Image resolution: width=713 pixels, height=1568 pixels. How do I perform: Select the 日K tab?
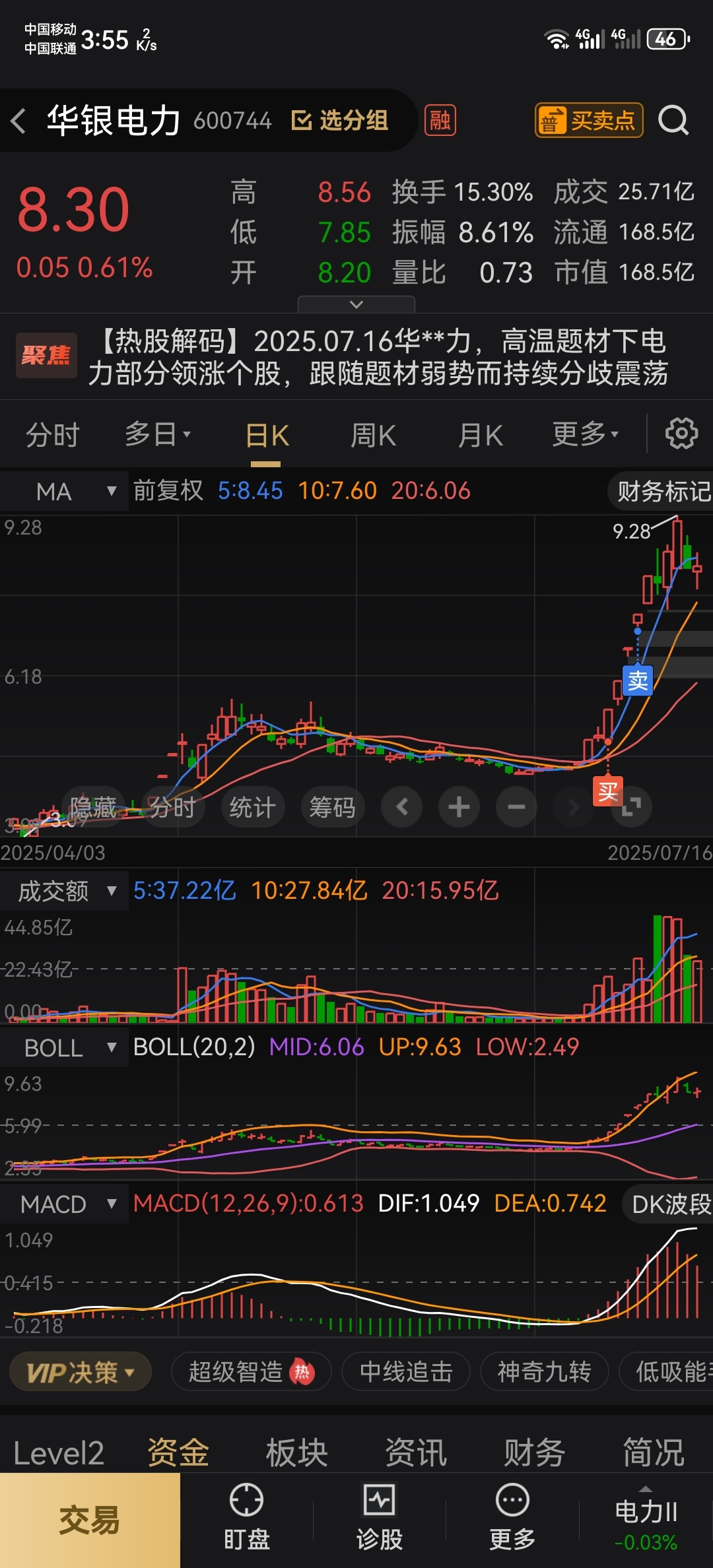point(267,436)
